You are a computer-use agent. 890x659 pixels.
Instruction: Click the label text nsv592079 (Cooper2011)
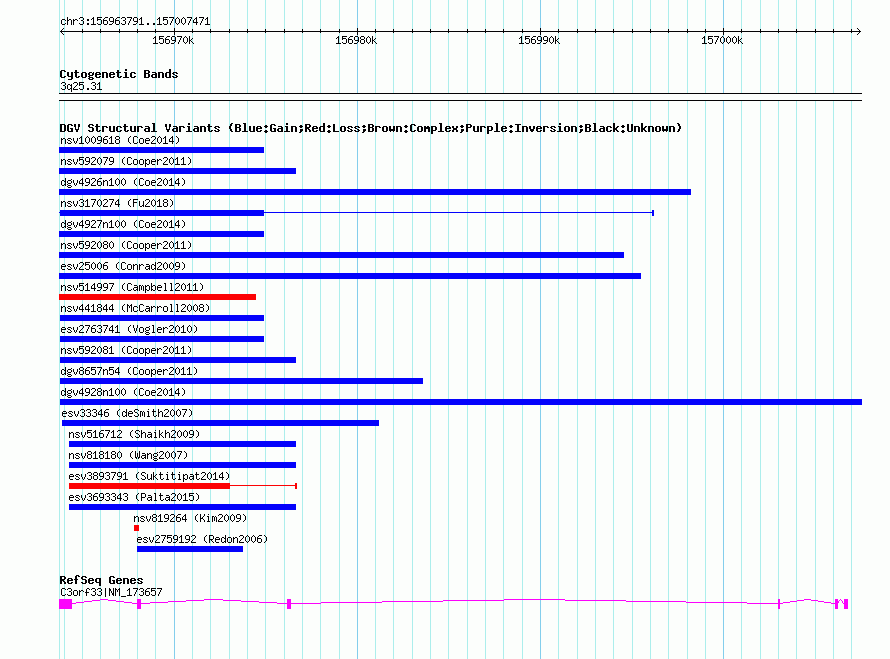pos(126,161)
